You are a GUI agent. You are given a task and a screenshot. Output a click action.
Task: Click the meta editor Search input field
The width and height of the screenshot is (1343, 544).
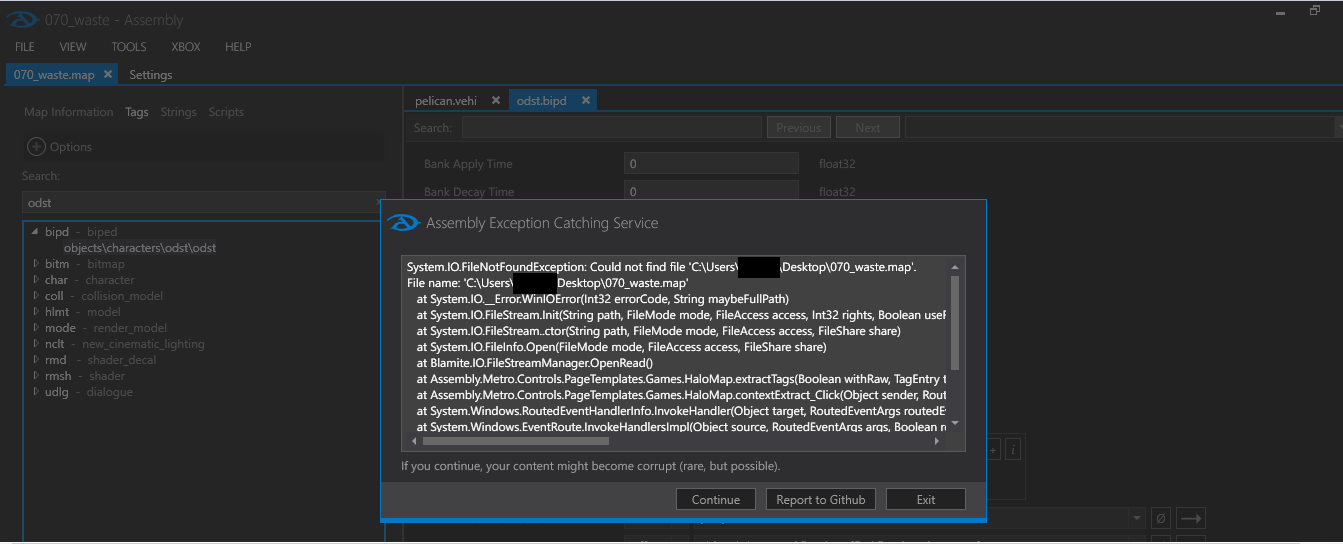tap(612, 127)
